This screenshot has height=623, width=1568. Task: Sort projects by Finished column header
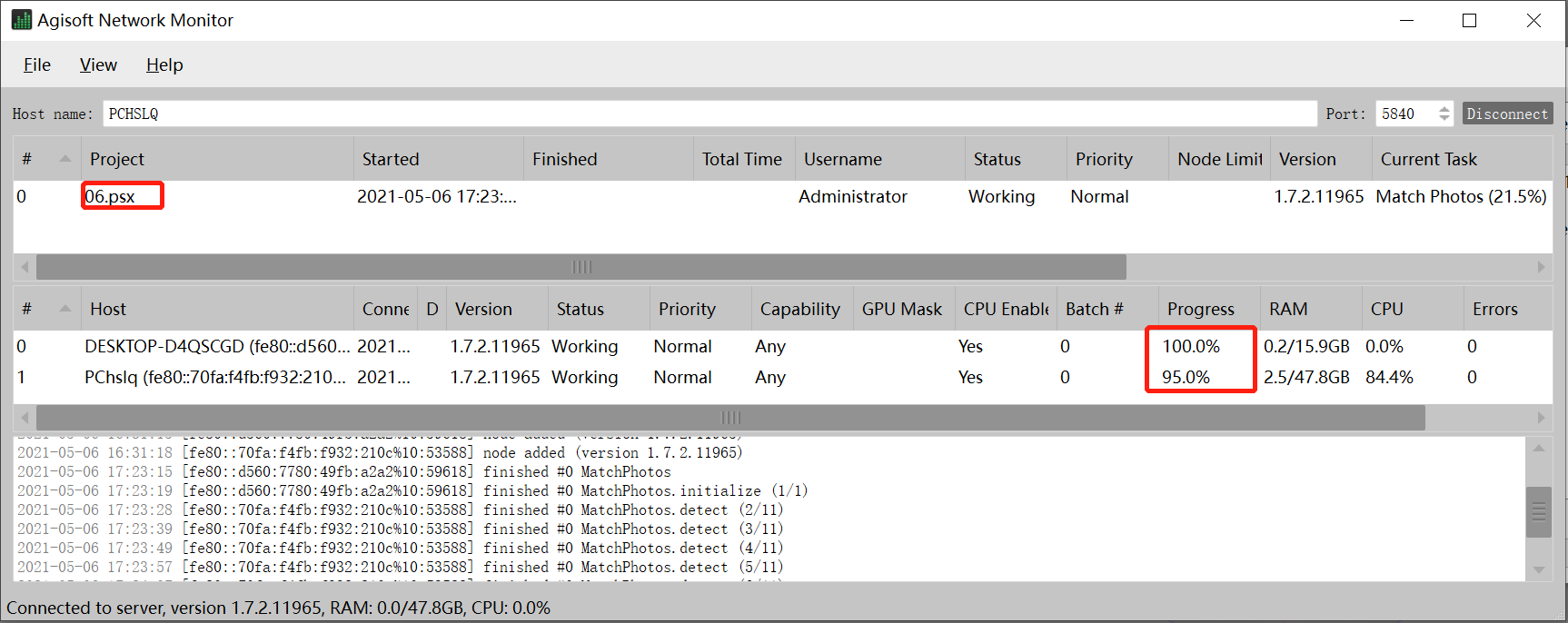[x=608, y=159]
